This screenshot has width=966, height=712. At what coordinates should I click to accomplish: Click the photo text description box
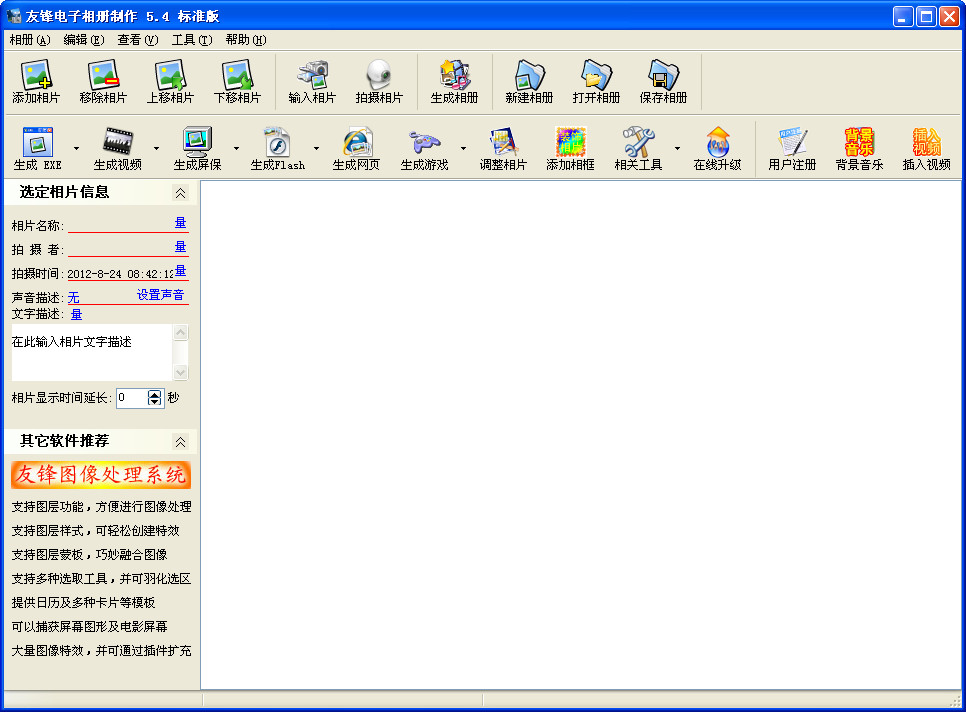[92, 352]
